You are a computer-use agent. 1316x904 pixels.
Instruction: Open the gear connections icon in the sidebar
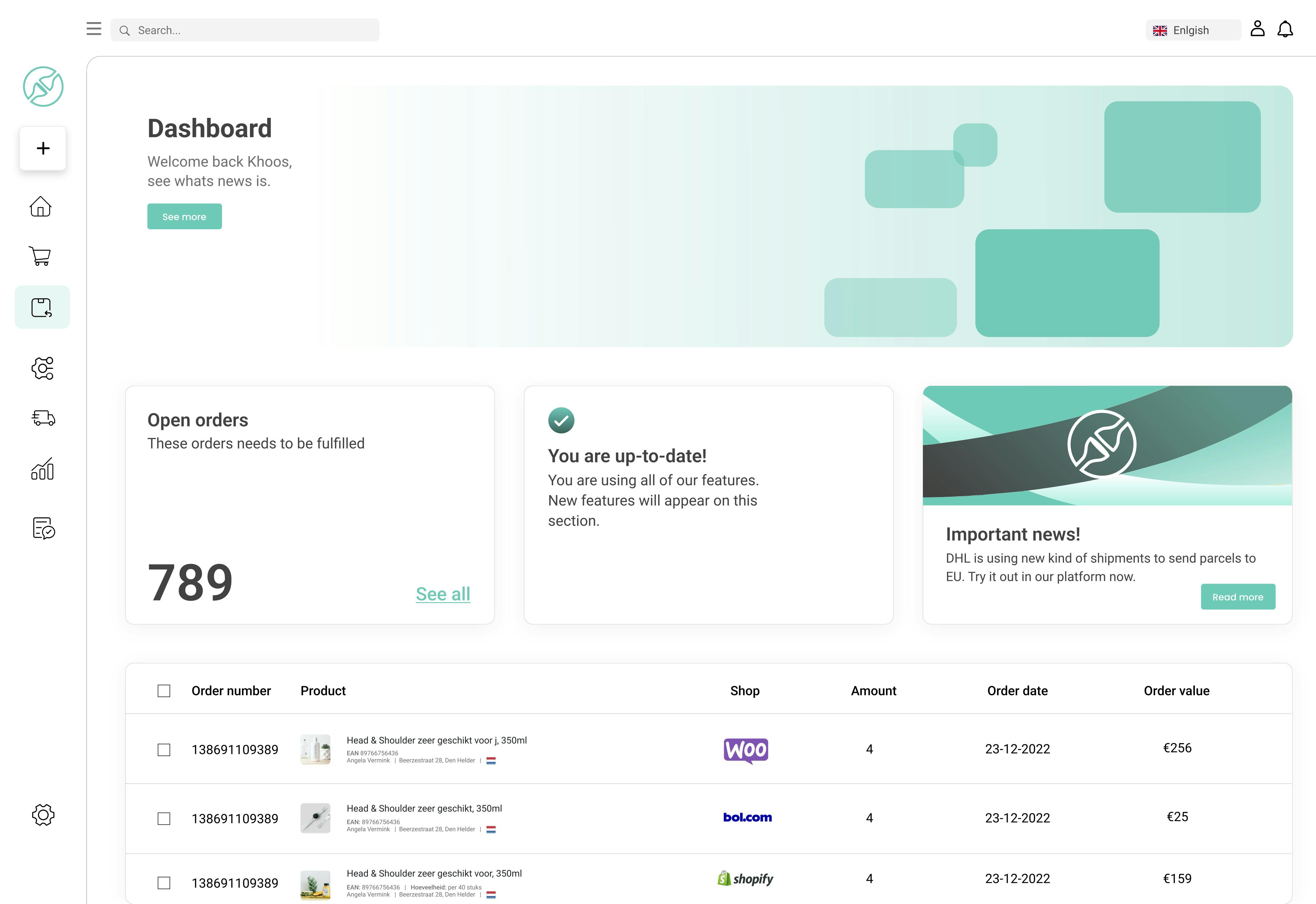tap(42, 368)
